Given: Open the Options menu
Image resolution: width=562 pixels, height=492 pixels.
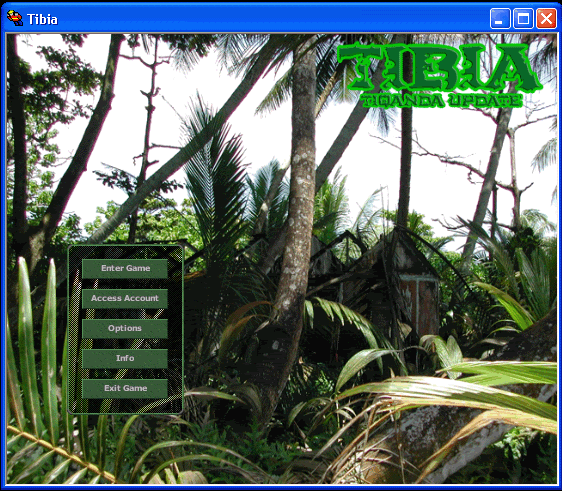Looking at the screenshot, I should 125,329.
